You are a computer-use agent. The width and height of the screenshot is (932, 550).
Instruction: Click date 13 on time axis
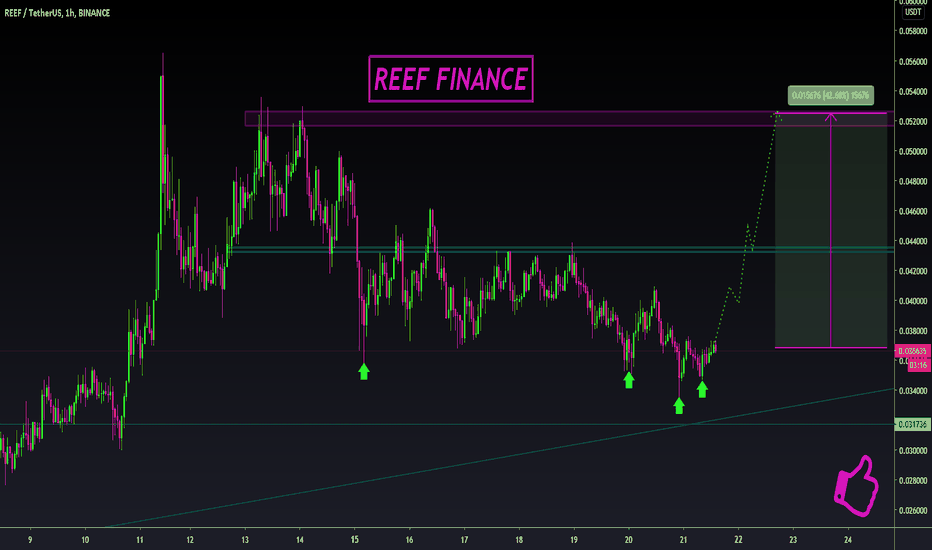[x=245, y=540]
